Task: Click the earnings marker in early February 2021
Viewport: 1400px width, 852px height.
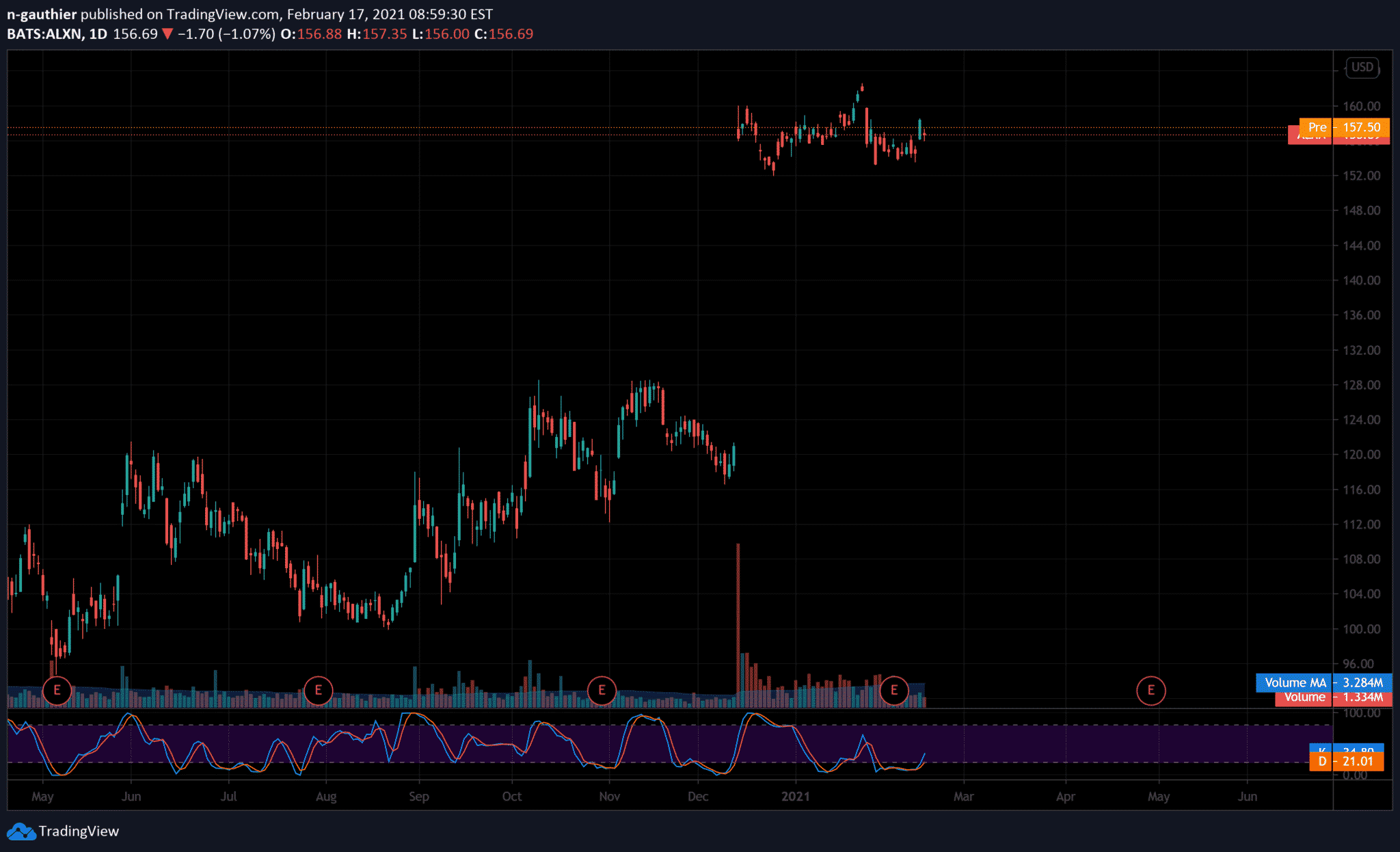Action: [893, 691]
